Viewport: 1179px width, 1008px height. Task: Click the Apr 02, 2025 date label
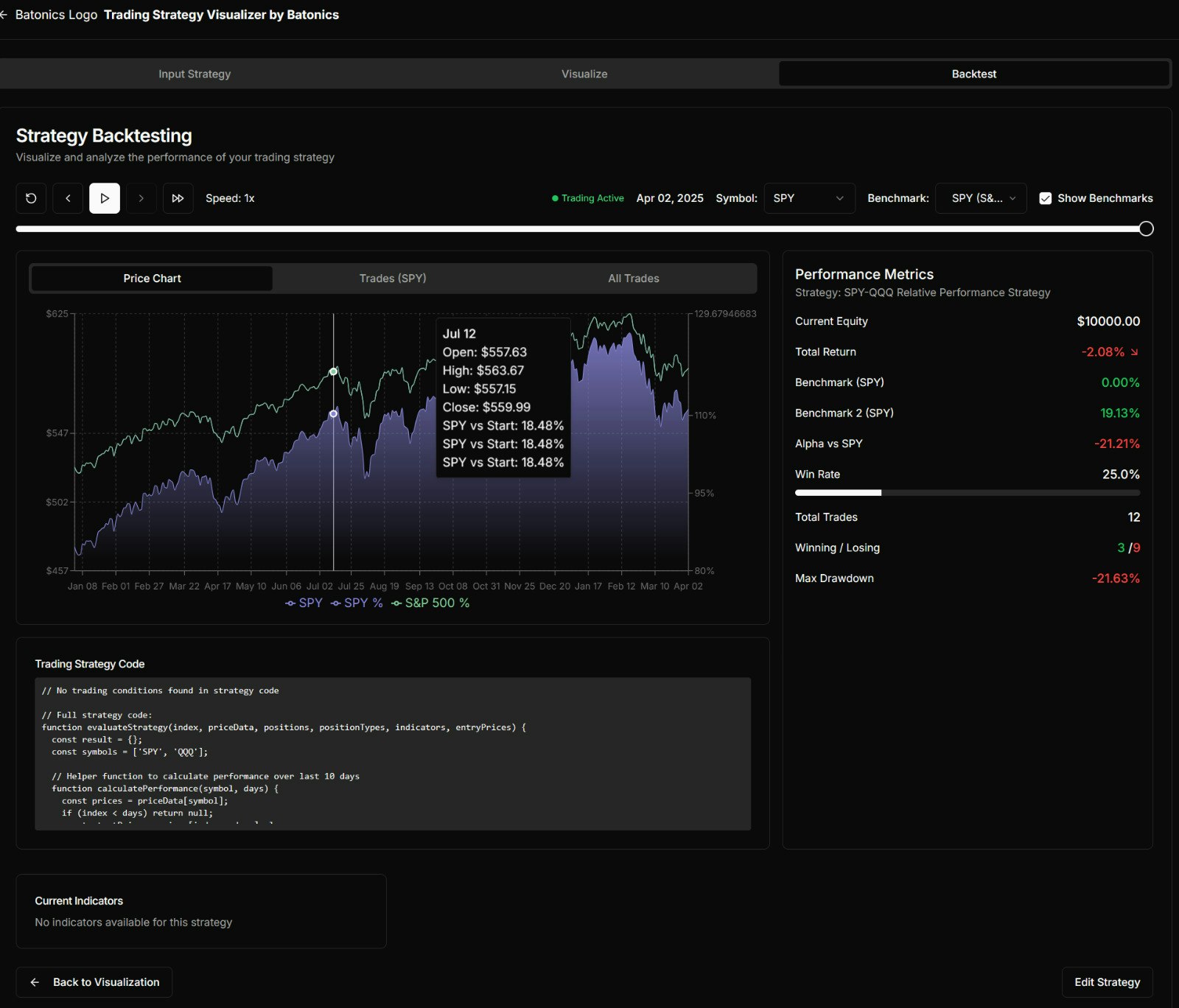670,198
